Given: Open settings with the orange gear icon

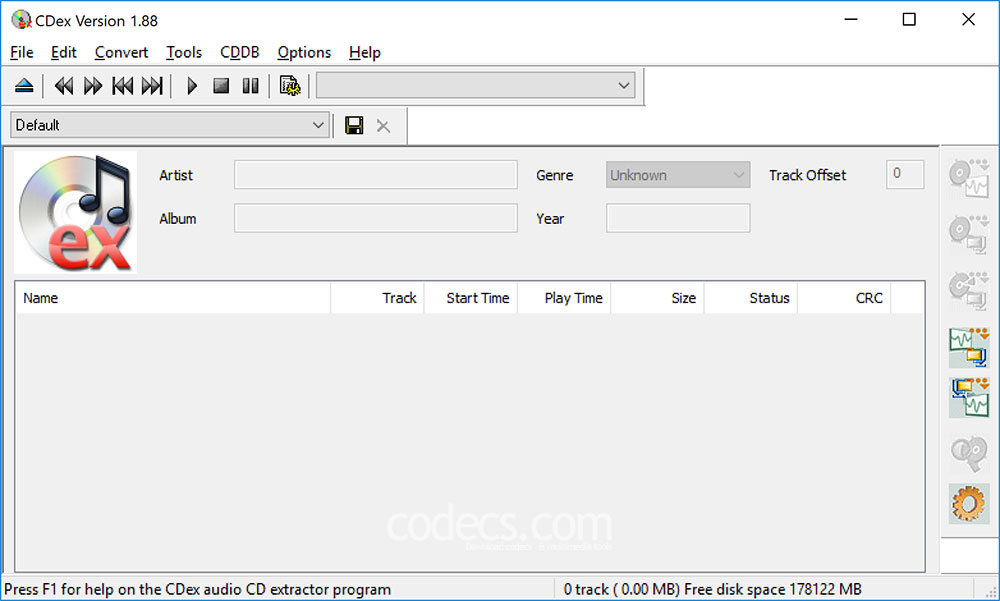Looking at the screenshot, I should pos(969,503).
